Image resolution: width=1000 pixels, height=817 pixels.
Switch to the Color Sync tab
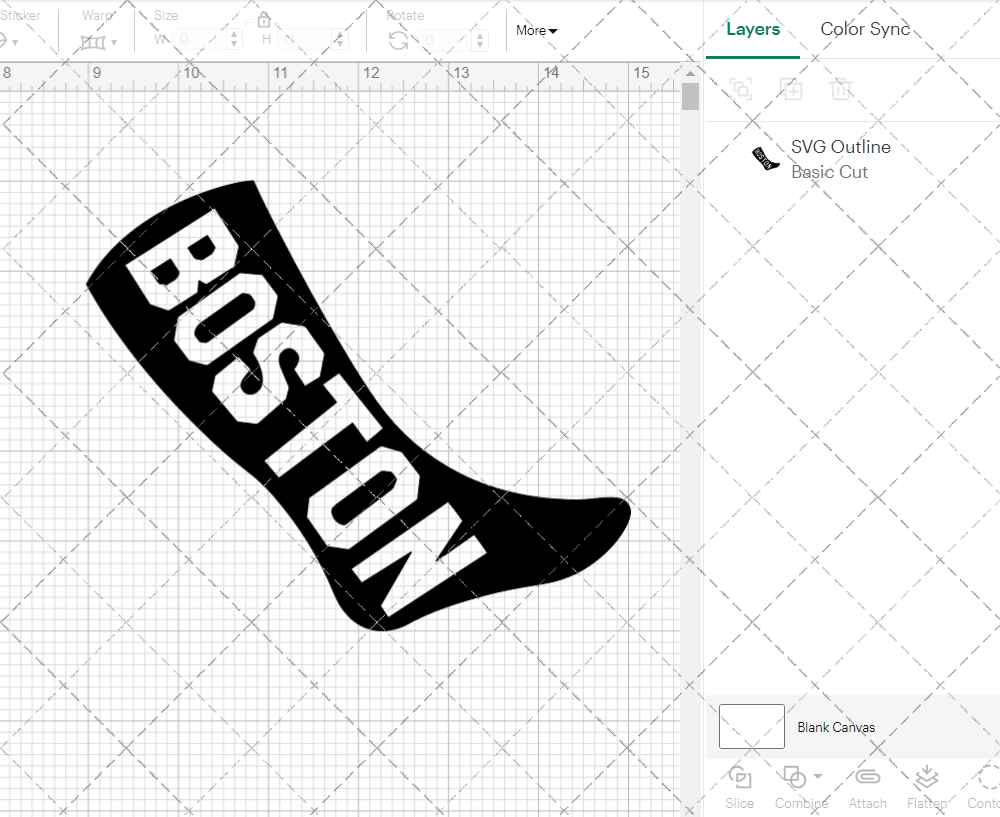point(865,29)
